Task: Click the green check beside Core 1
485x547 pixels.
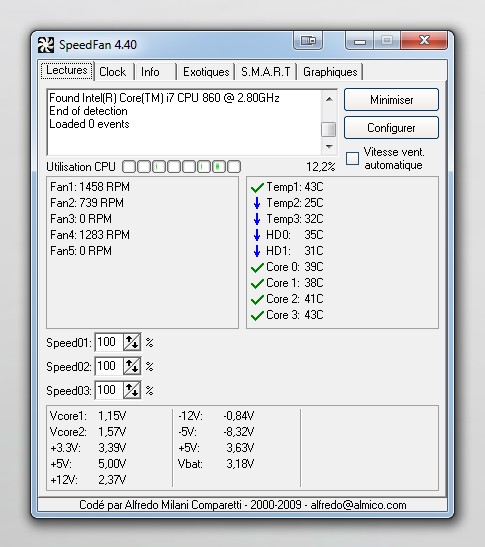Action: point(257,284)
